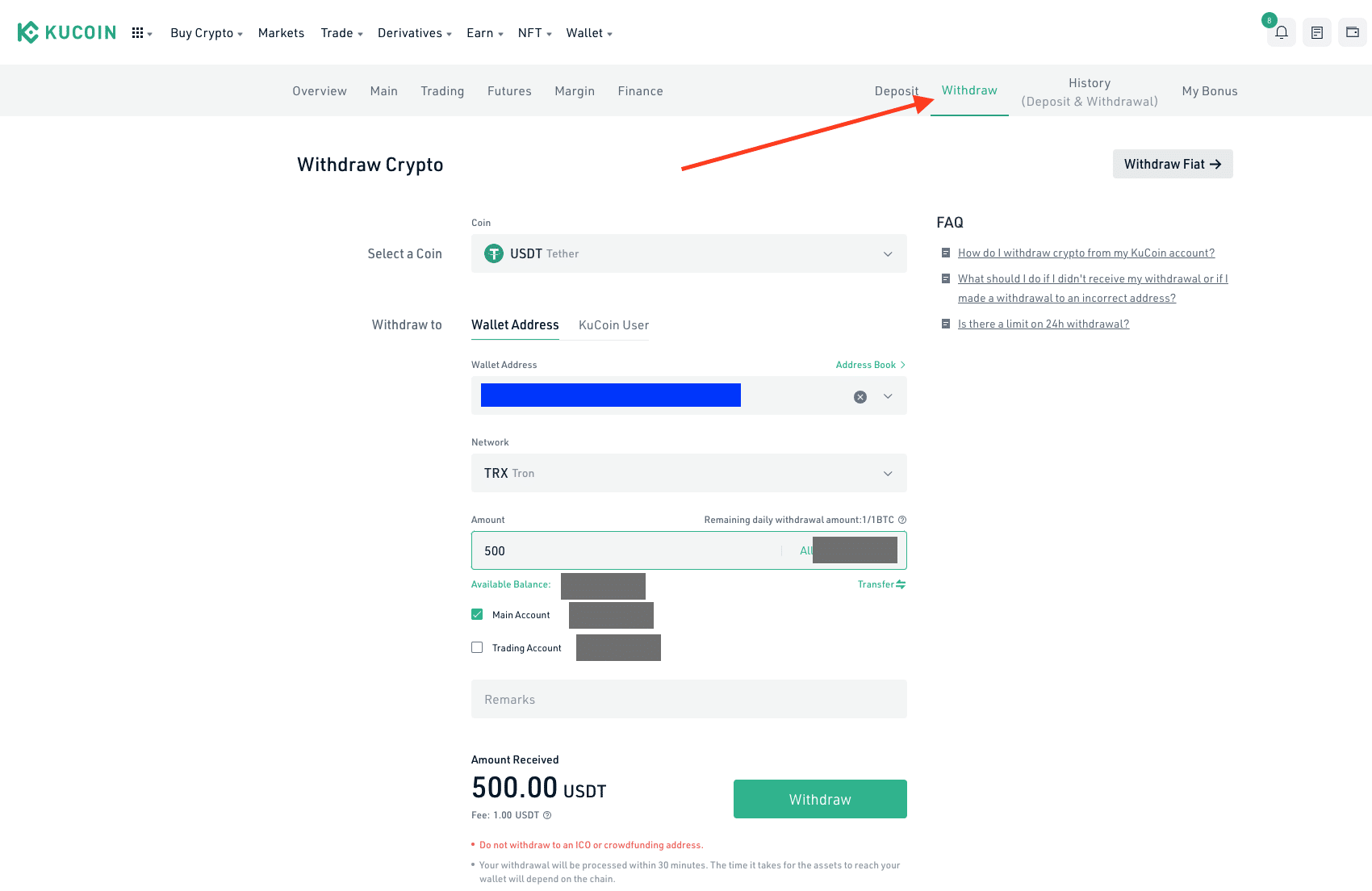Clear the wallet address field
Screen dimensions: 1372x891
[860, 397]
